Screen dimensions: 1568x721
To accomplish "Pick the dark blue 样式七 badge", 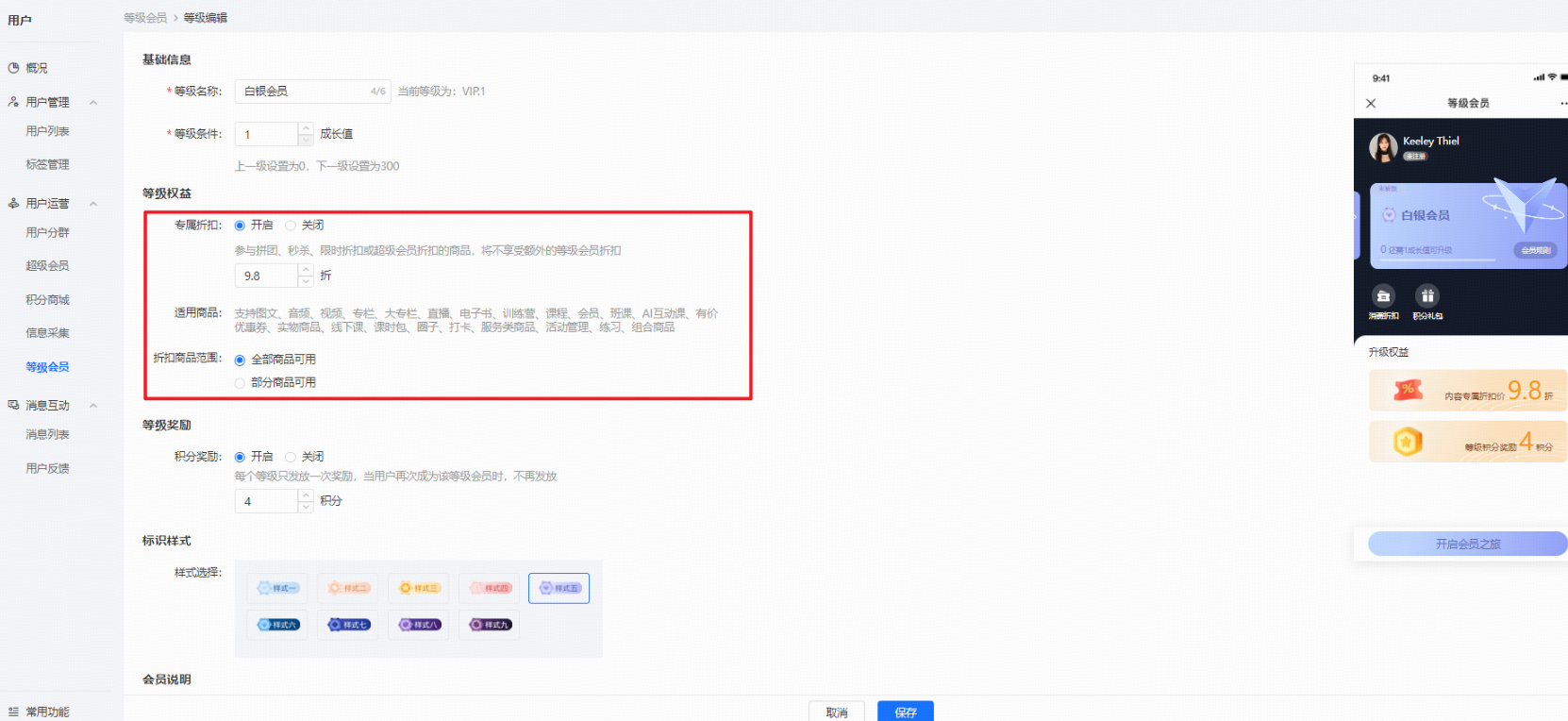I will coord(348,625).
